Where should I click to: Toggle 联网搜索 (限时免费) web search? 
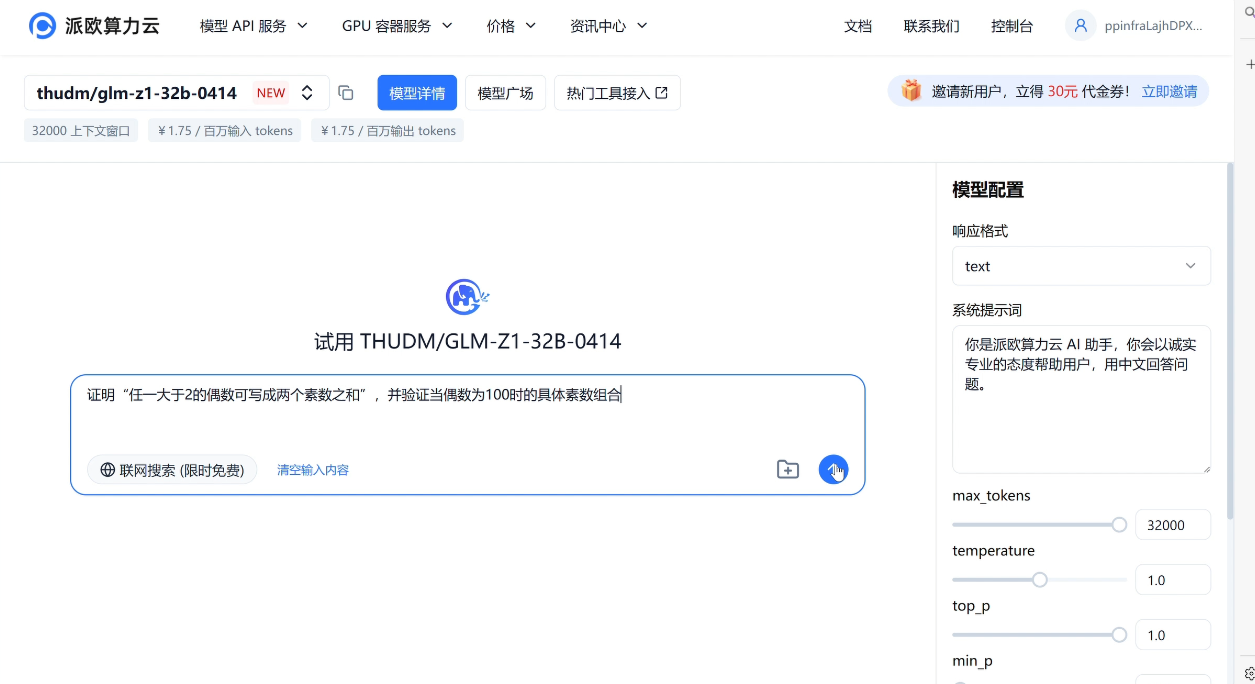click(172, 470)
